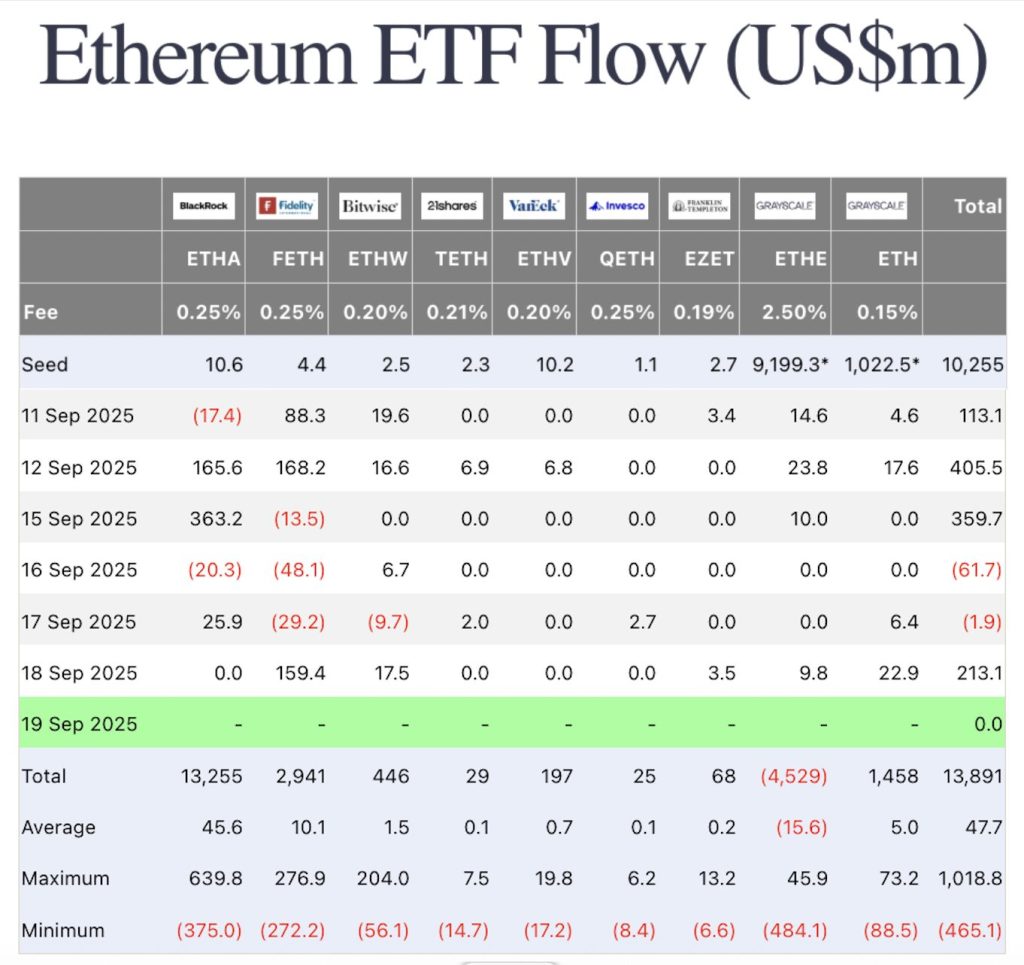Click the Maximum row label
This screenshot has width=1024, height=965.
coord(65,879)
